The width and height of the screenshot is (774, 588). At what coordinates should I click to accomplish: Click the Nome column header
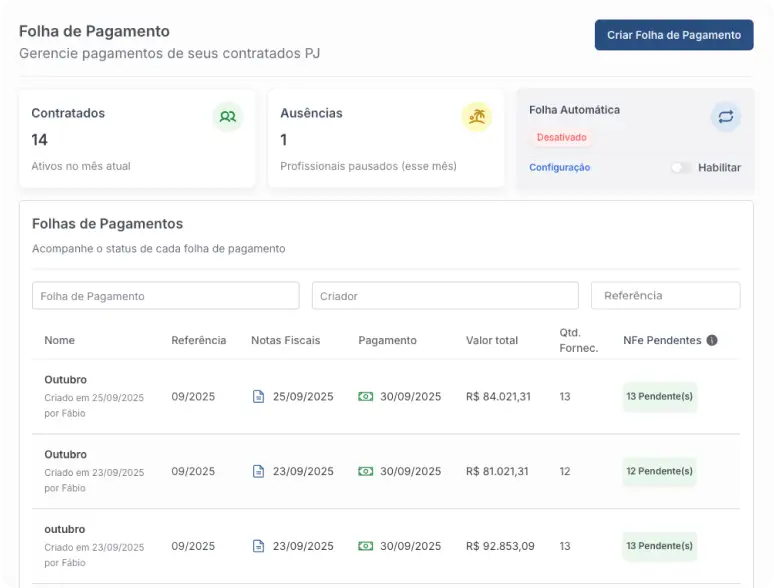pos(60,341)
